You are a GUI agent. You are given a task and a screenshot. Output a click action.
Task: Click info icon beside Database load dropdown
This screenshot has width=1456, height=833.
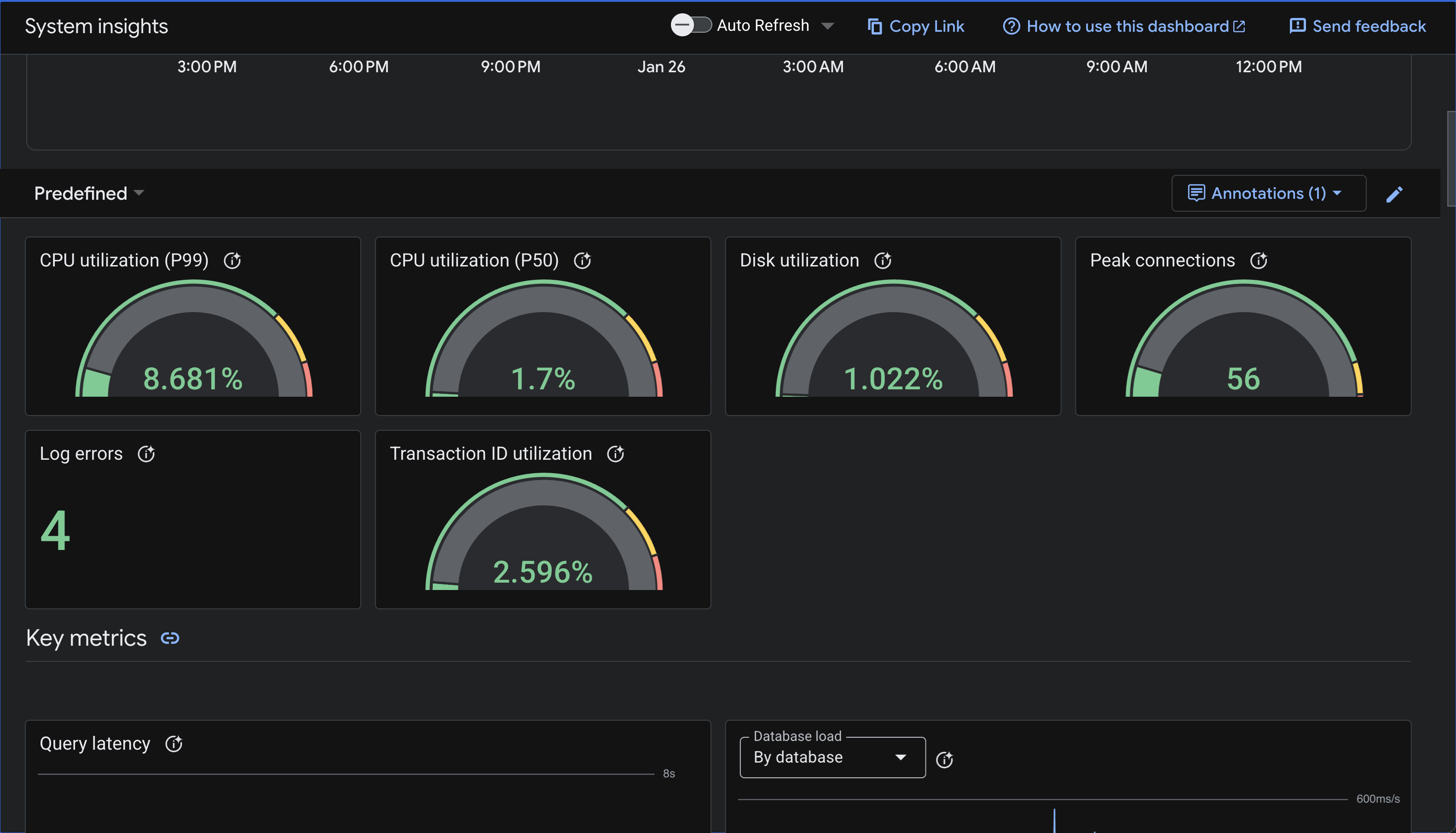tap(944, 760)
